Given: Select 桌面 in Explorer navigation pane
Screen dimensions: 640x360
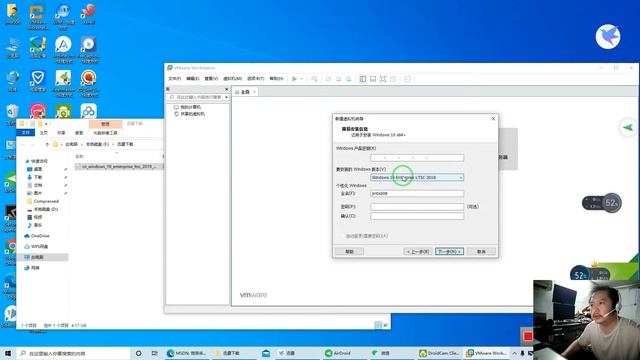Looking at the screenshot, I should click(x=35, y=169).
